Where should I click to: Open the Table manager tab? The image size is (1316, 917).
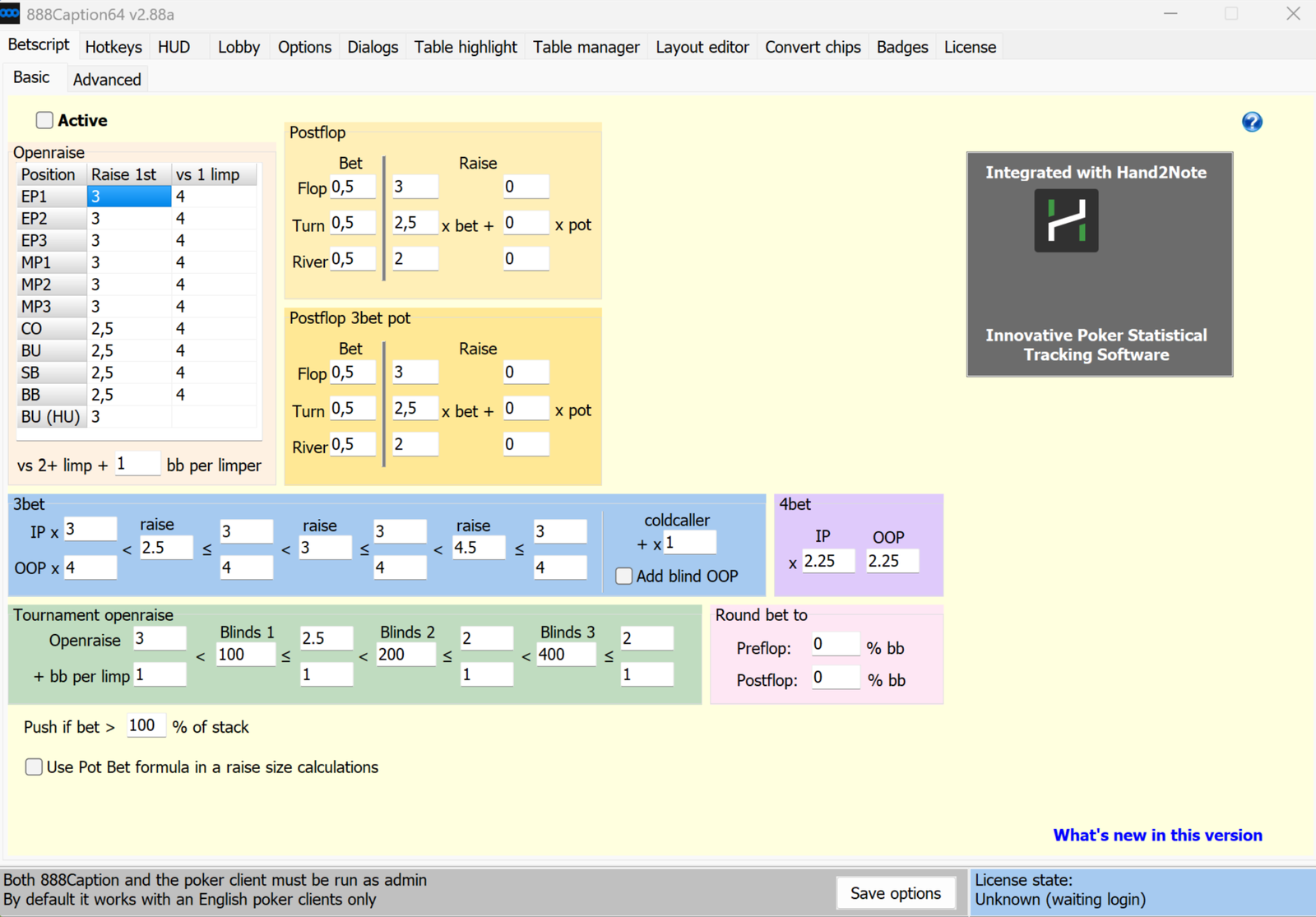point(586,47)
